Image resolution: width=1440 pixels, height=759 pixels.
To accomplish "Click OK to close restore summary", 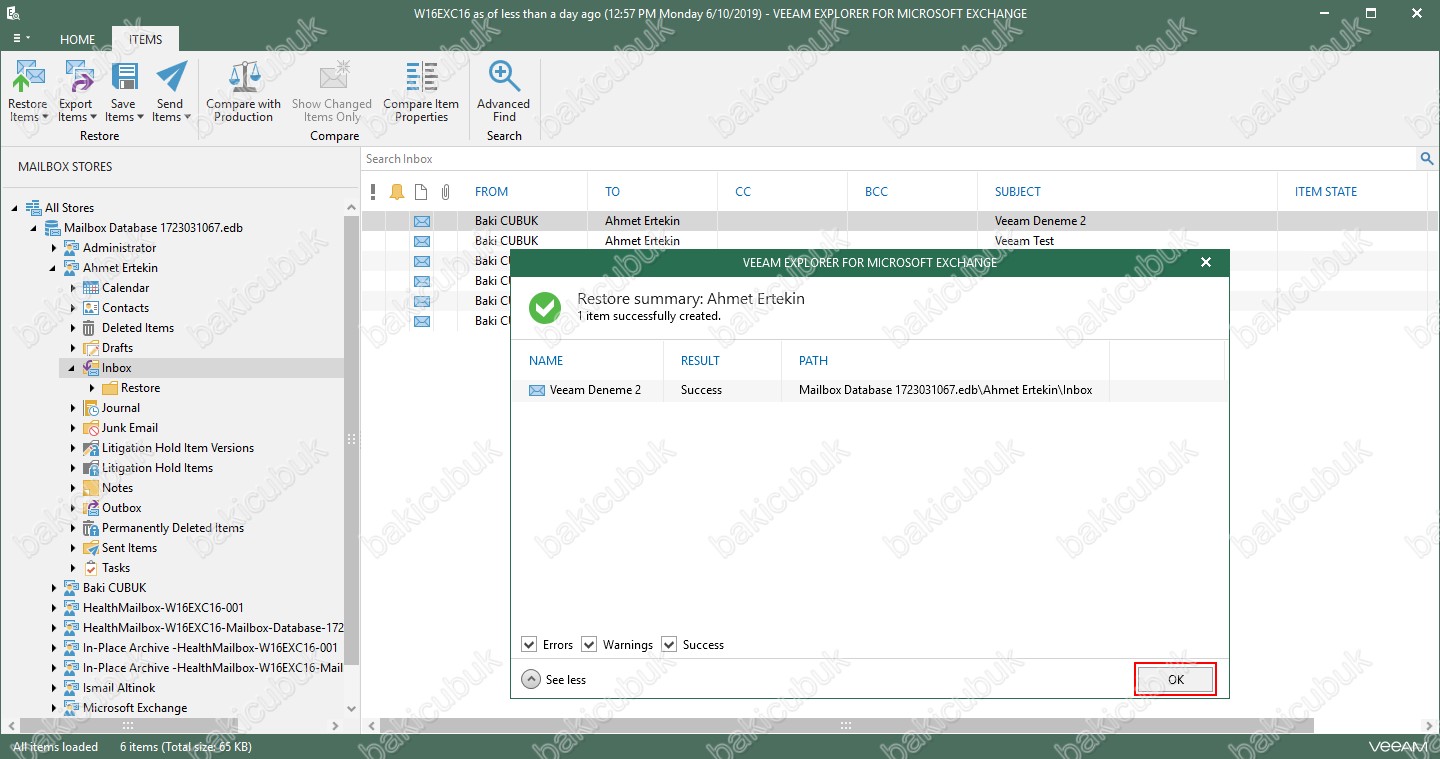I will (x=1176, y=680).
